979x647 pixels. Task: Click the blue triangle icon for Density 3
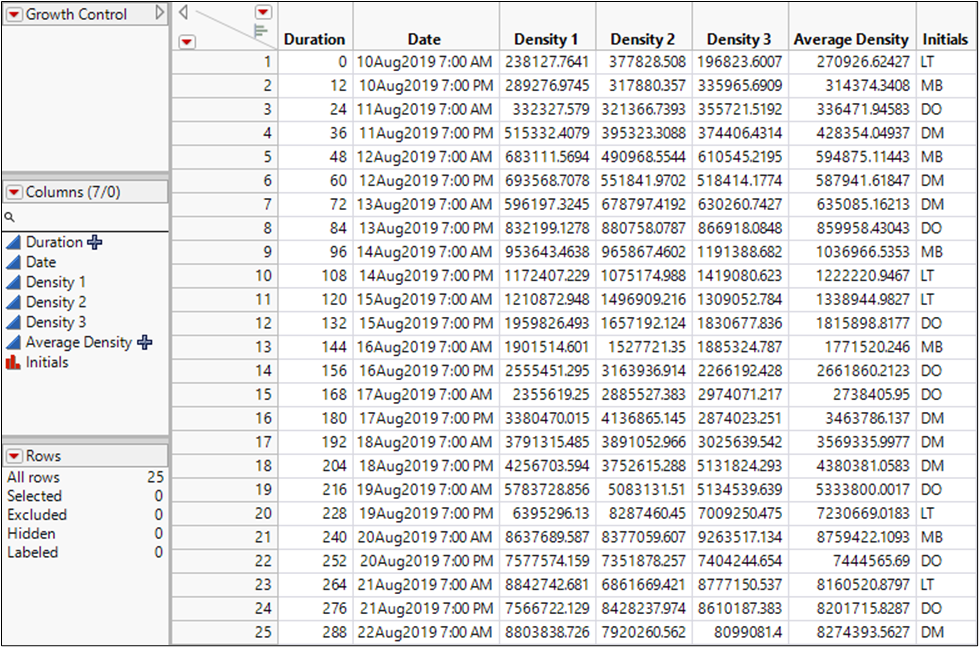(x=14, y=322)
